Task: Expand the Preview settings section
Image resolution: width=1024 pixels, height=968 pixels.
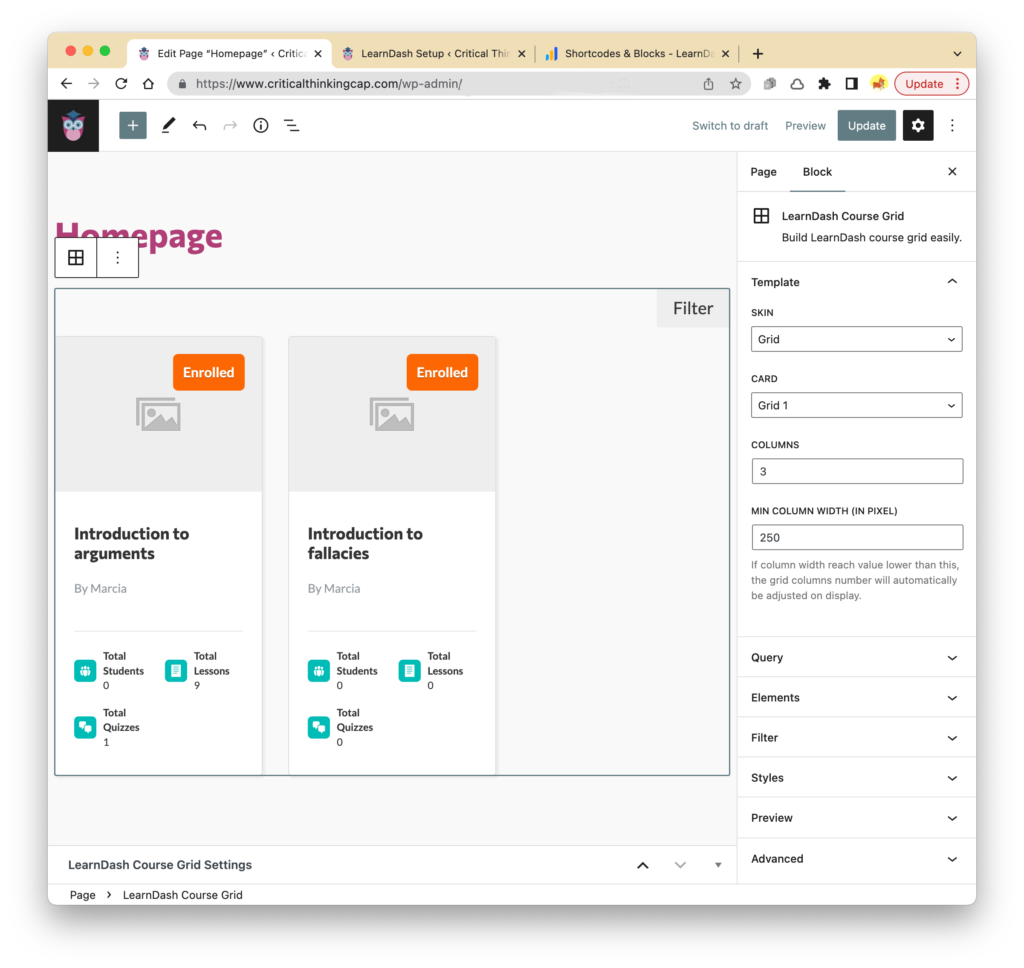Action: click(x=856, y=818)
